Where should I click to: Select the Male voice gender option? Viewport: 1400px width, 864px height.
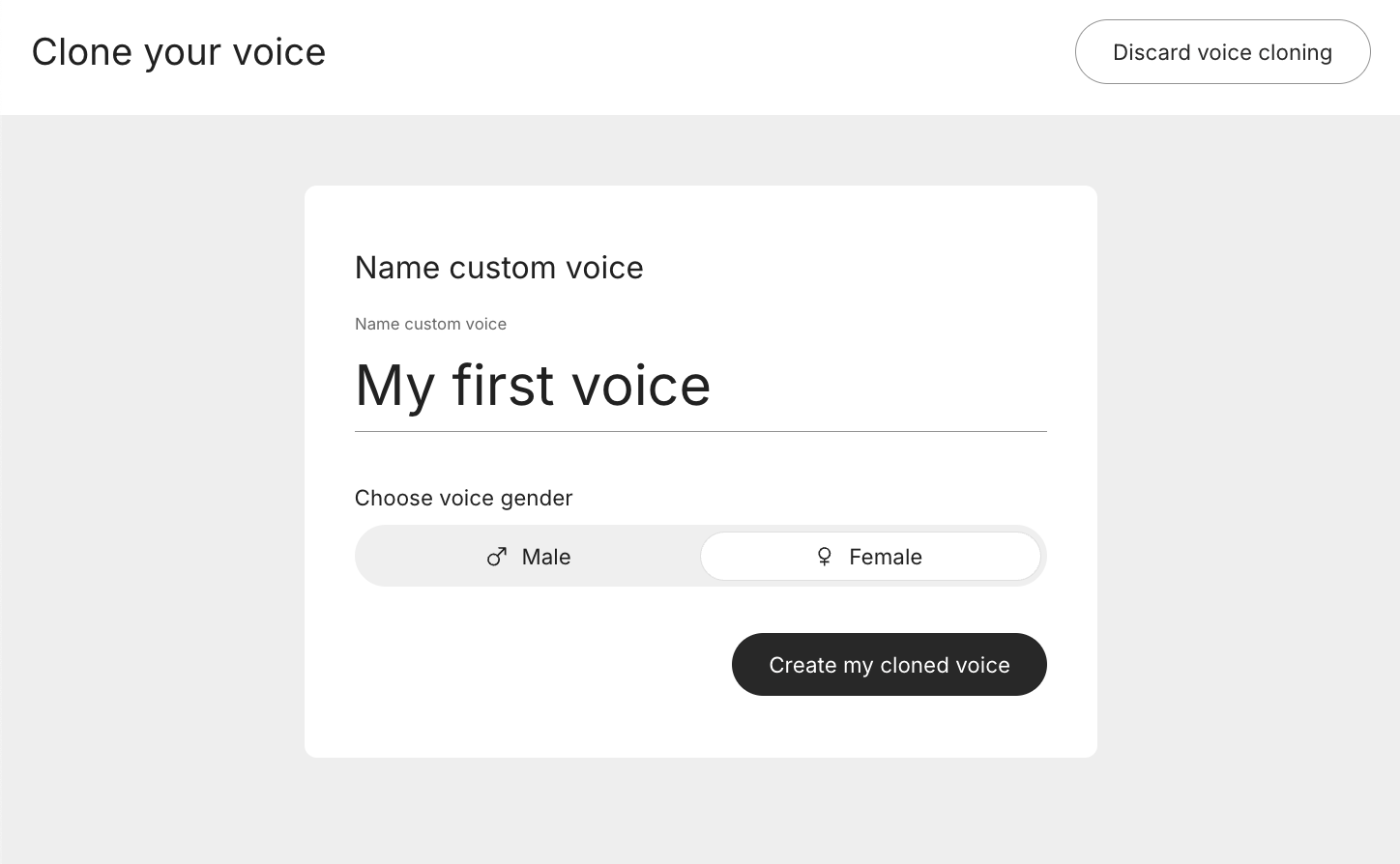tap(529, 557)
